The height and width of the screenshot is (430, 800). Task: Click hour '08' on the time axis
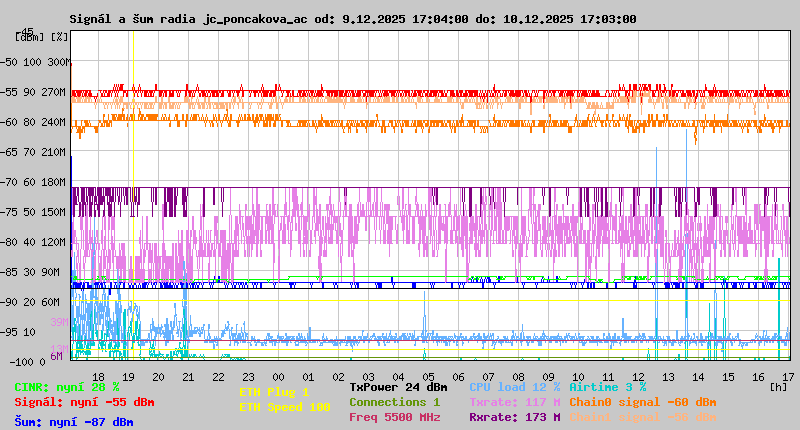pyautogui.click(x=518, y=377)
